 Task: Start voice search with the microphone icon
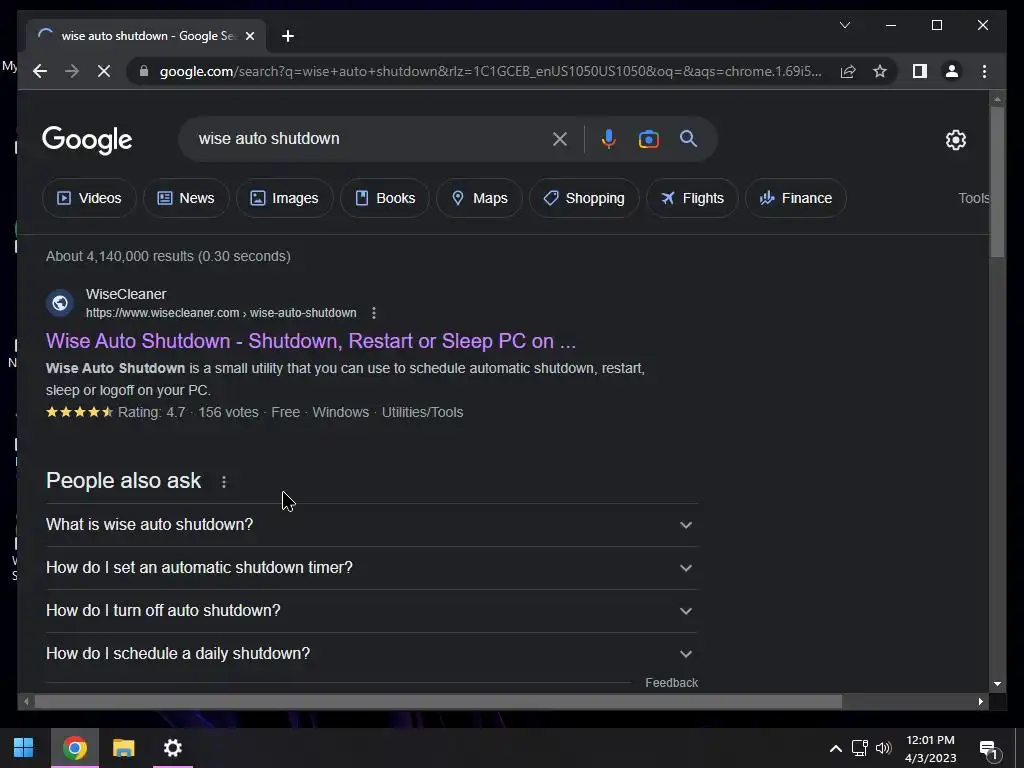[x=608, y=138]
